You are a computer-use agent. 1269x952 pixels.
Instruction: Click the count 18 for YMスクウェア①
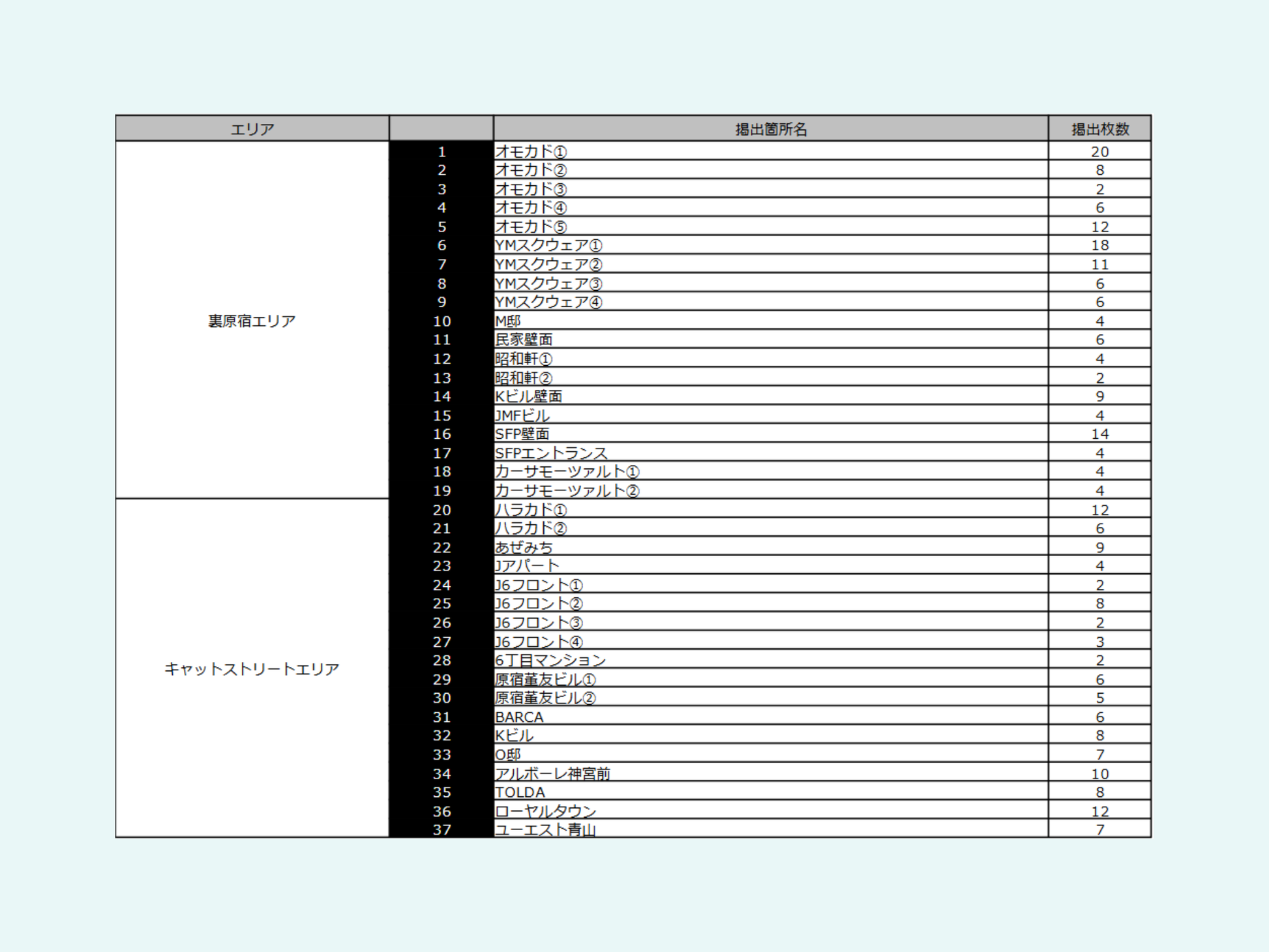tap(1099, 245)
